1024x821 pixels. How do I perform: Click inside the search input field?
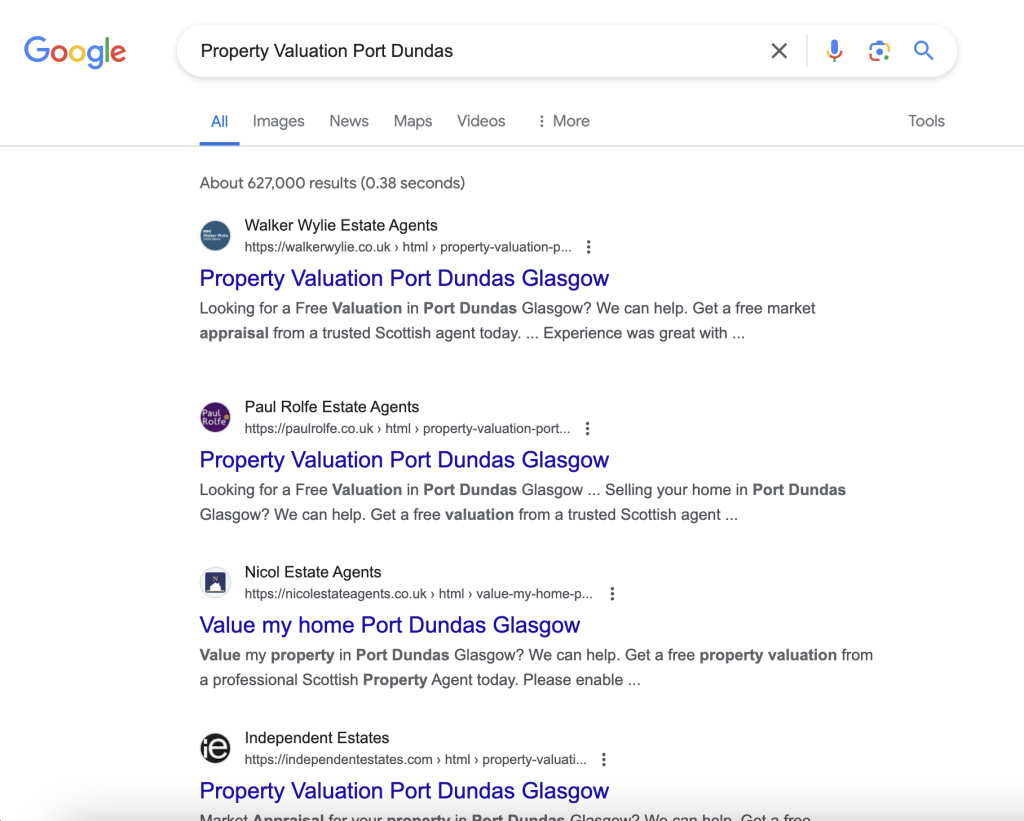450,50
